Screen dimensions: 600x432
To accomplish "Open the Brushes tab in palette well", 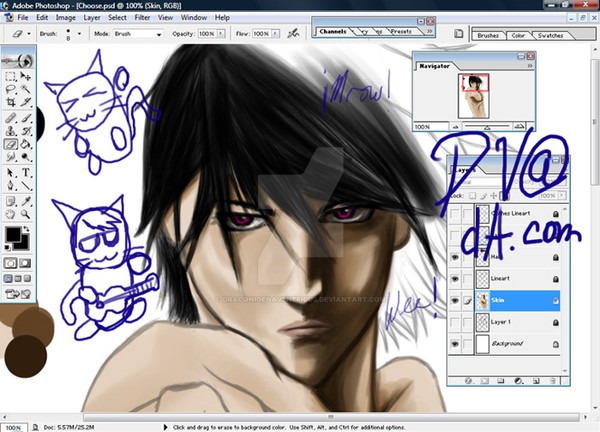I will (488, 35).
